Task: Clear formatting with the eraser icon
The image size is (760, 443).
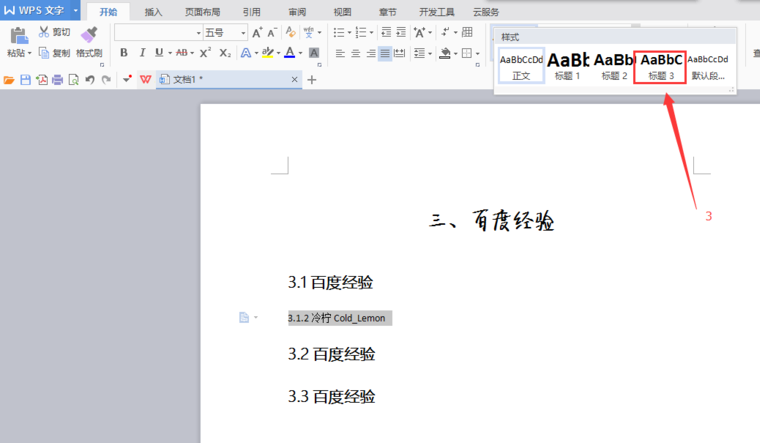Action: tap(291, 32)
